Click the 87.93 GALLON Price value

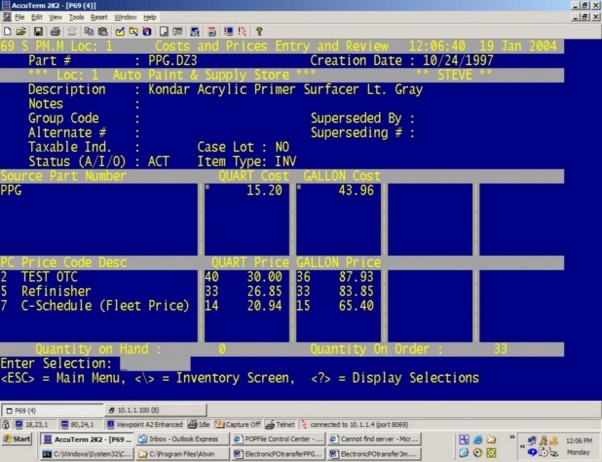pyautogui.click(x=356, y=277)
